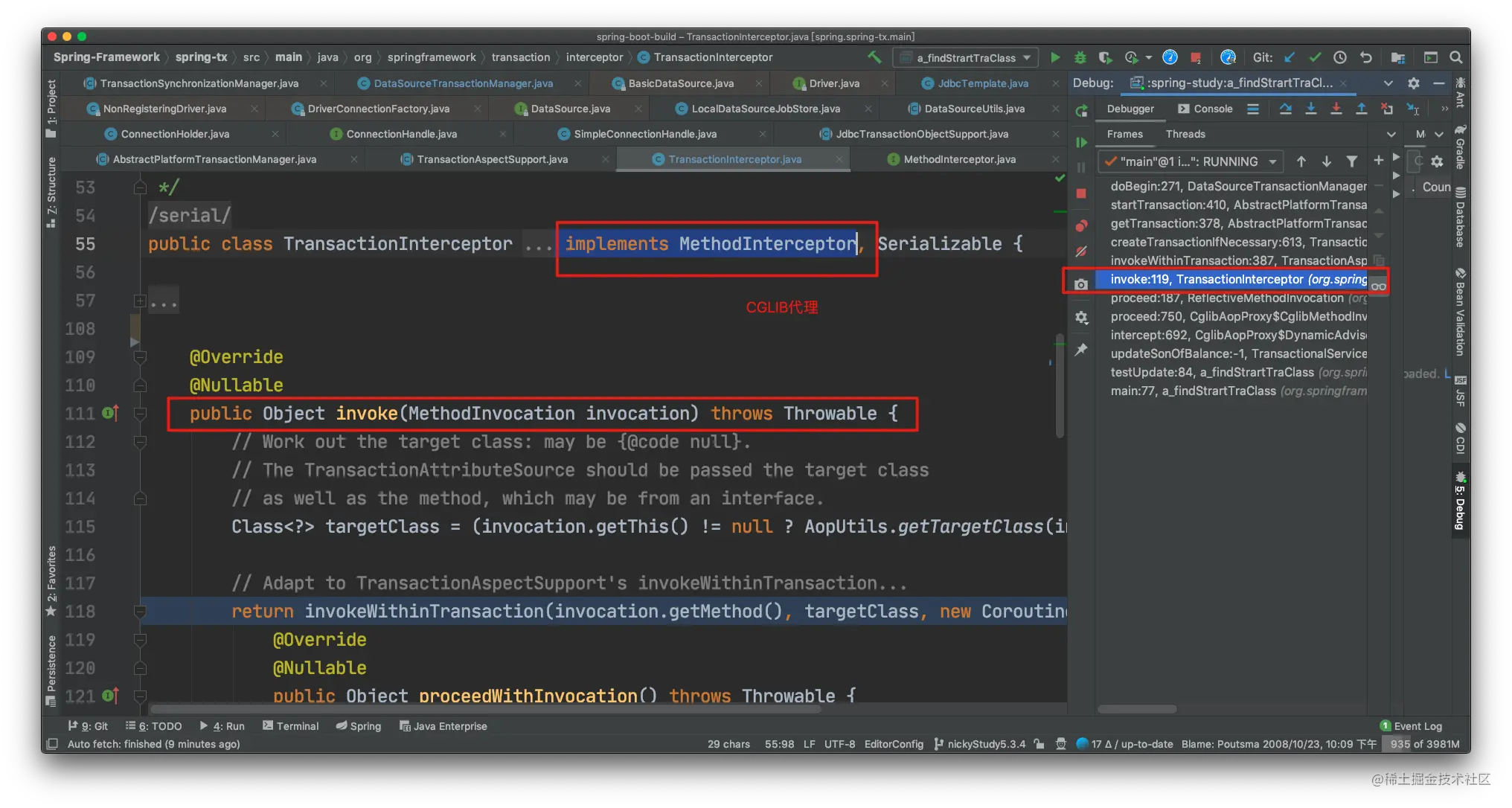Add a new watch with the plus icon
Image resolution: width=1512 pixels, height=808 pixels.
click(1378, 160)
